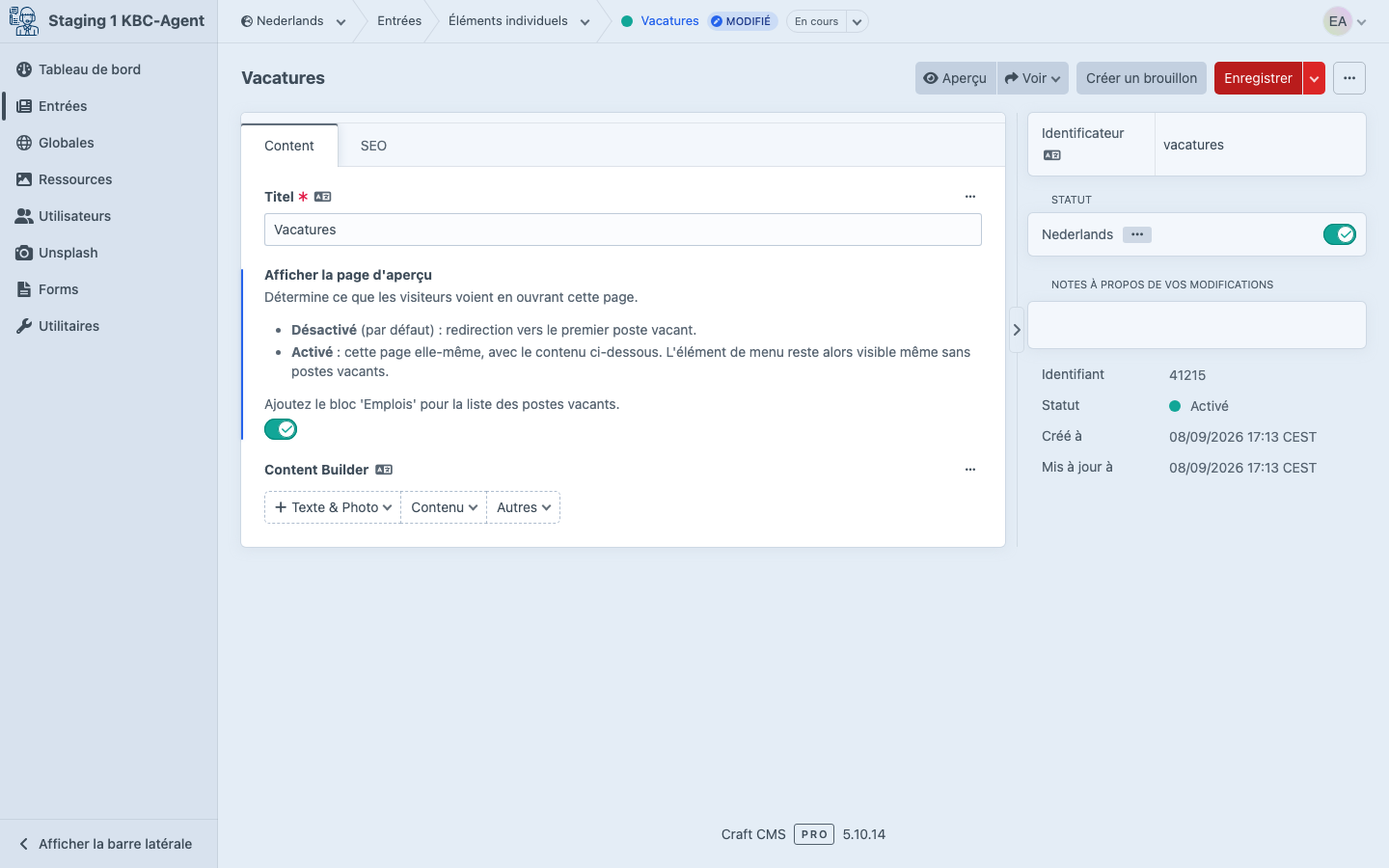This screenshot has height=868, width=1389.
Task: Click Enregistrer save button
Action: click(1258, 78)
